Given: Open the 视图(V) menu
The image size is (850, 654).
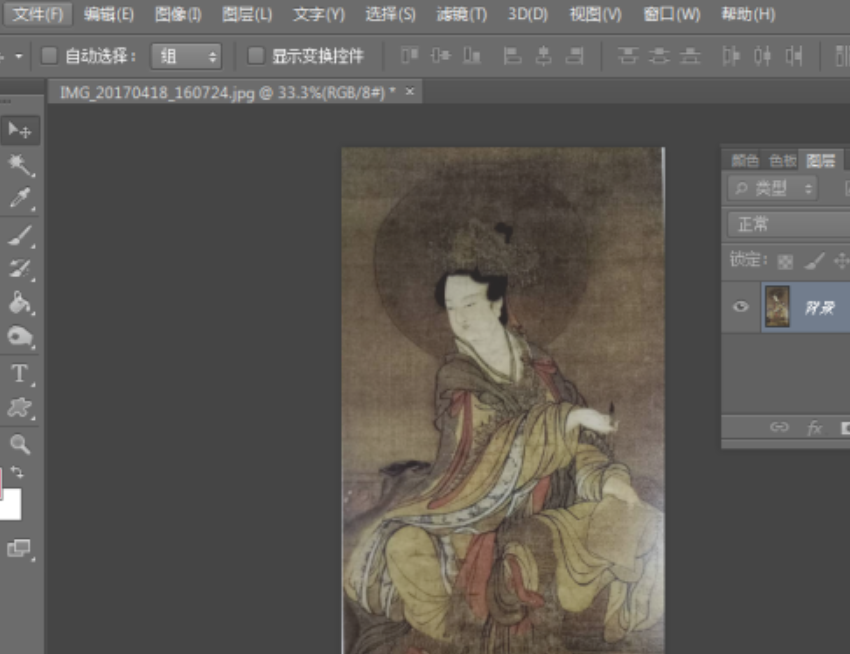Looking at the screenshot, I should click(595, 14).
